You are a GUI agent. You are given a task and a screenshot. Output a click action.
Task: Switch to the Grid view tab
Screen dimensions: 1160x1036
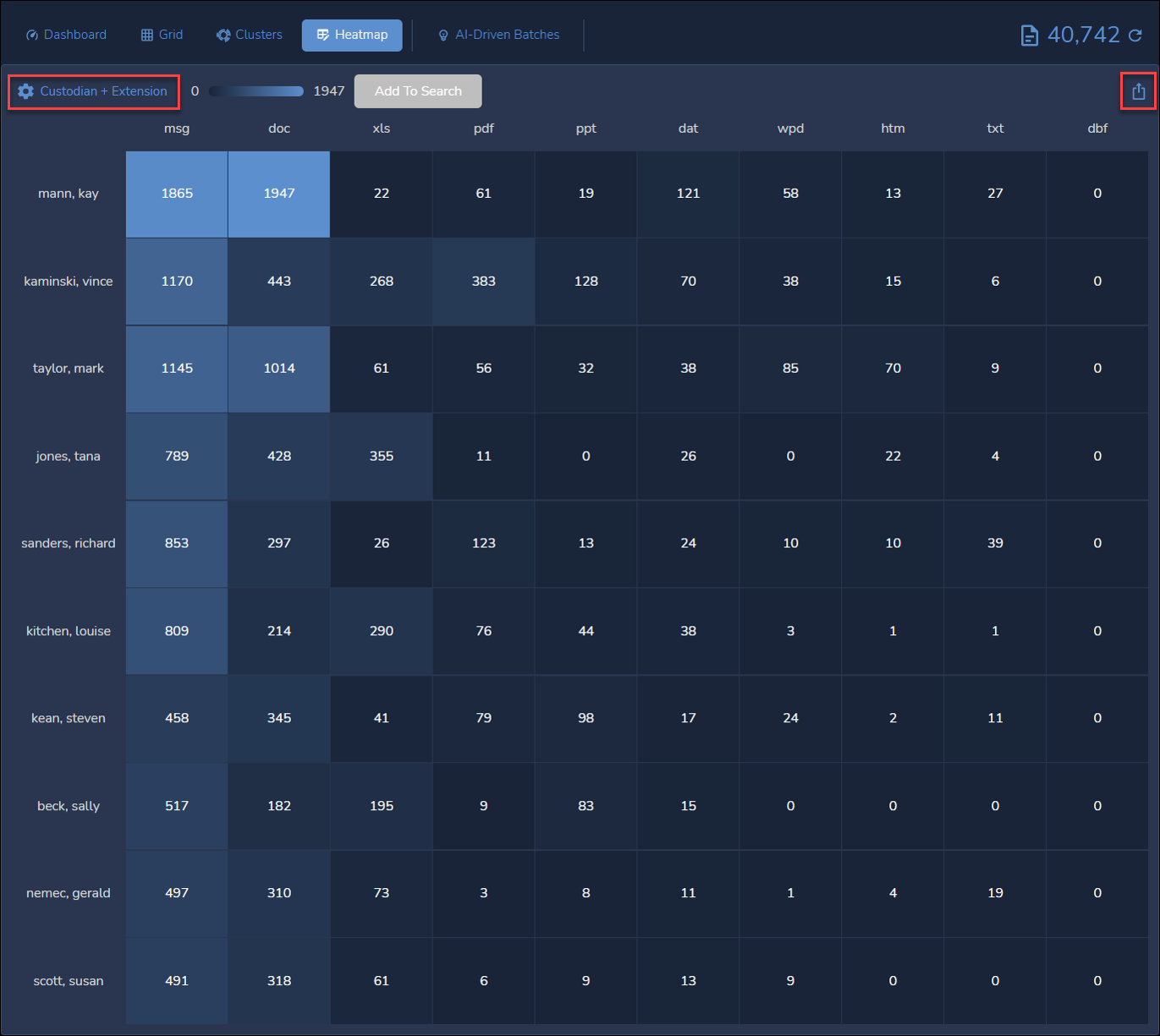point(162,35)
